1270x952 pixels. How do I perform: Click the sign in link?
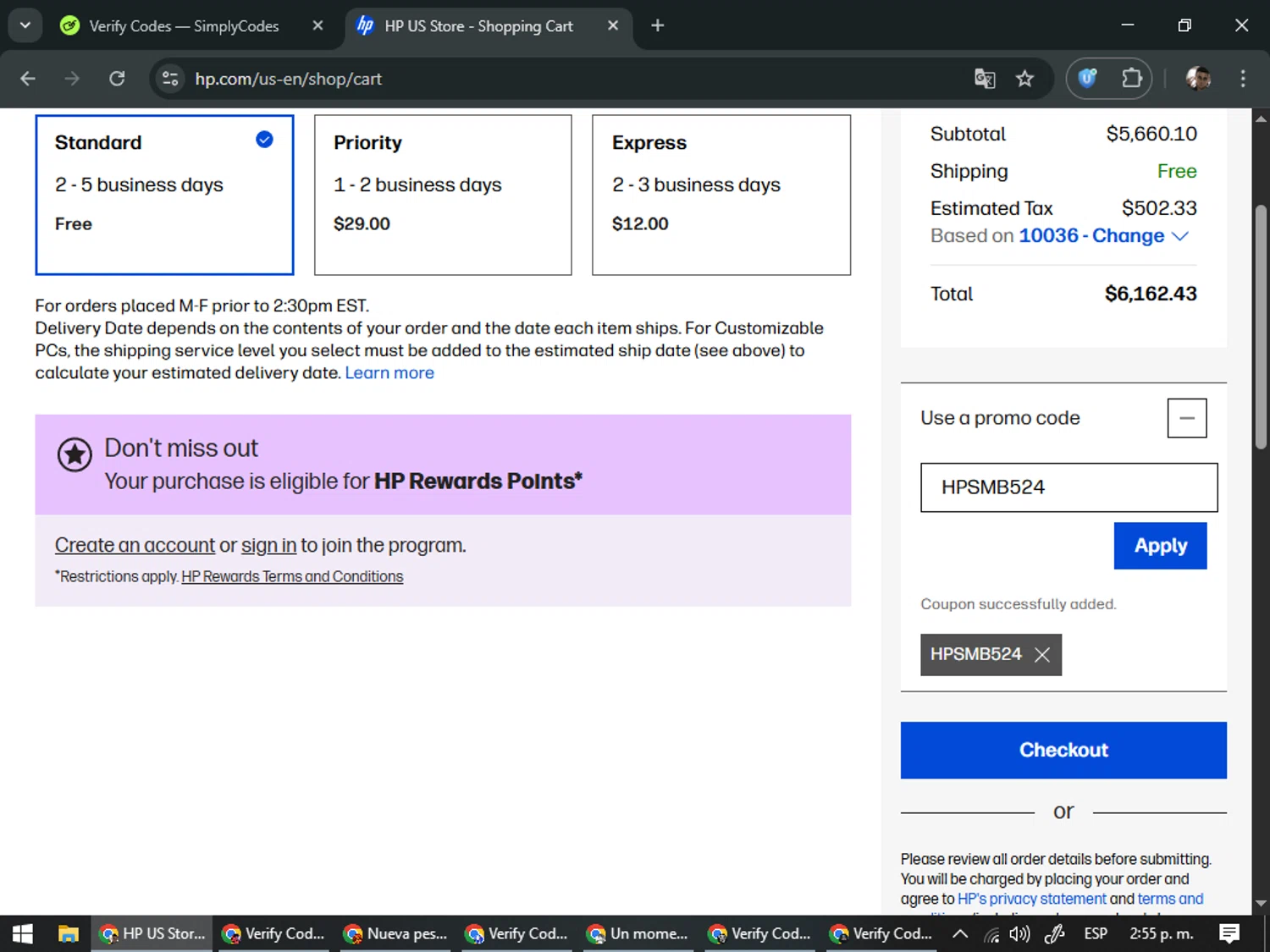[x=268, y=545]
